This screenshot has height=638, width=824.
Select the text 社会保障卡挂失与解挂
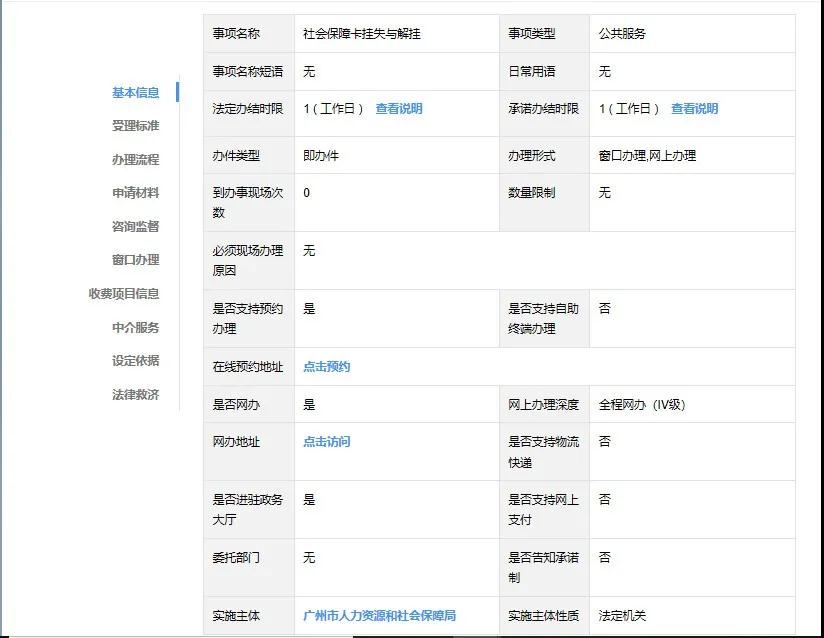362,34
